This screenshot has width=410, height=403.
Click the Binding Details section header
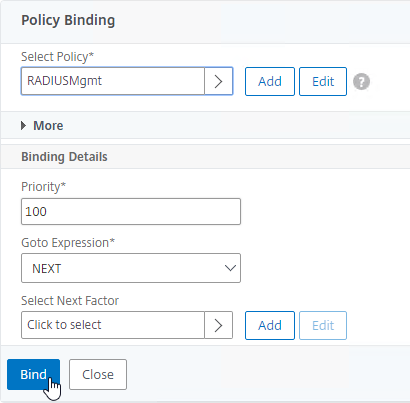(x=64, y=157)
